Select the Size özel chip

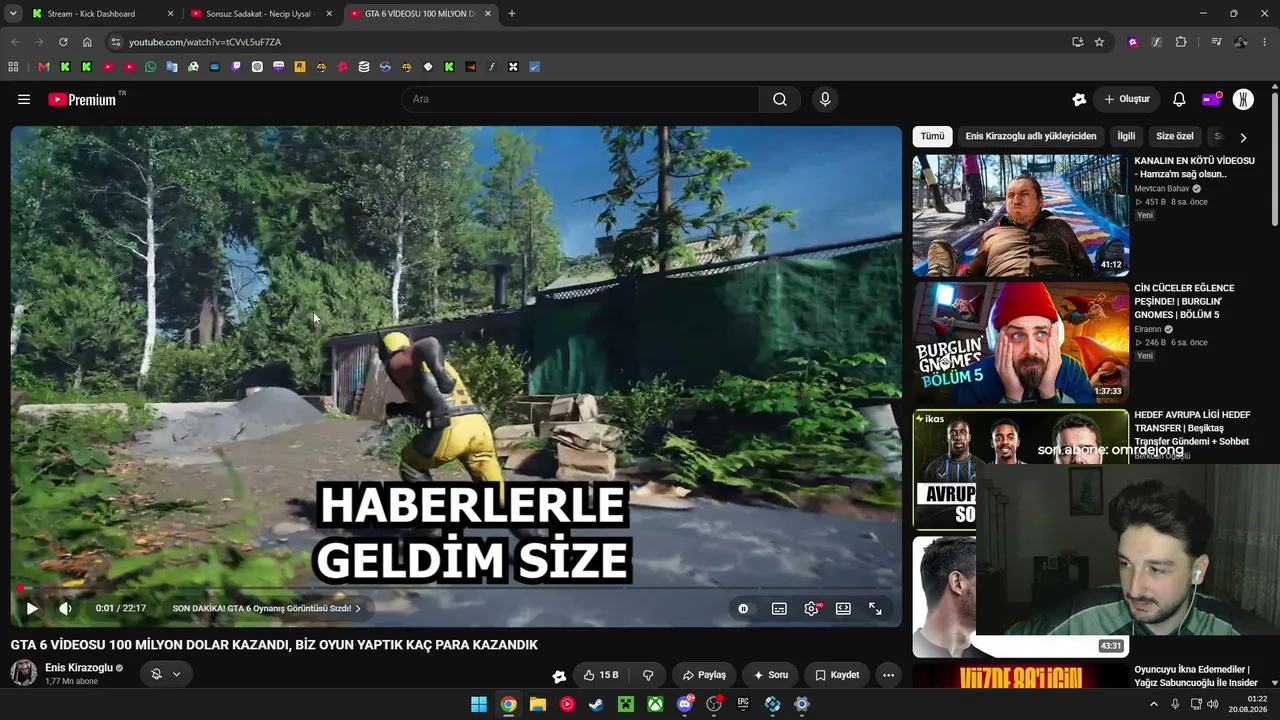(x=1175, y=136)
